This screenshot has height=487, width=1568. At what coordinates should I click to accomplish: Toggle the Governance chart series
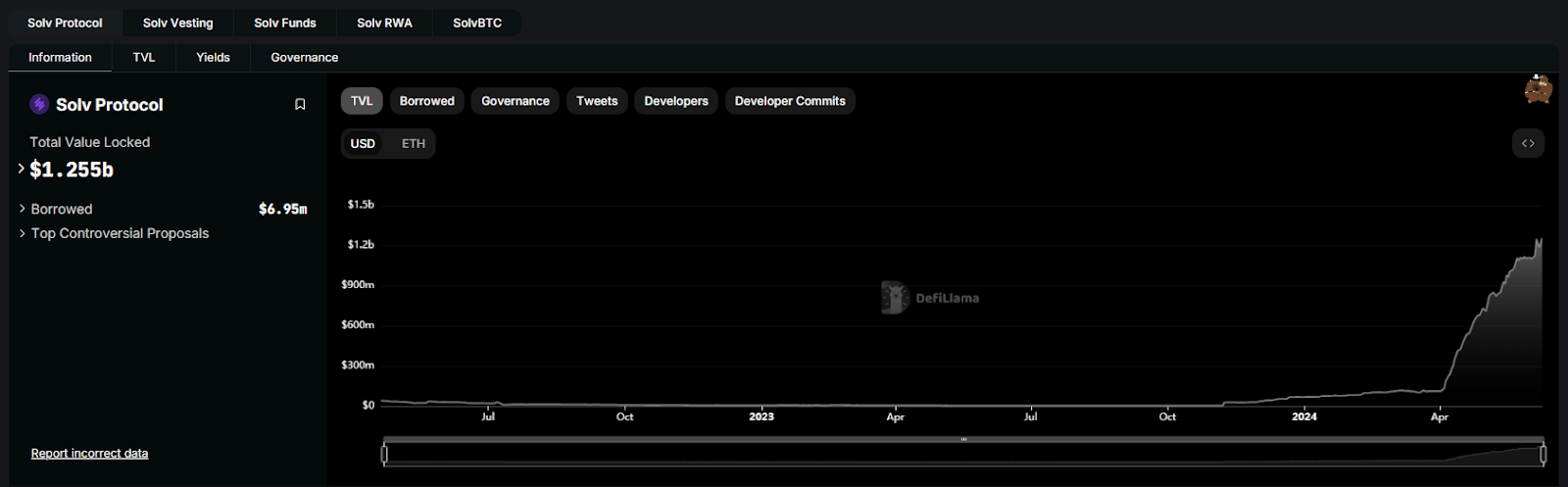(x=515, y=101)
